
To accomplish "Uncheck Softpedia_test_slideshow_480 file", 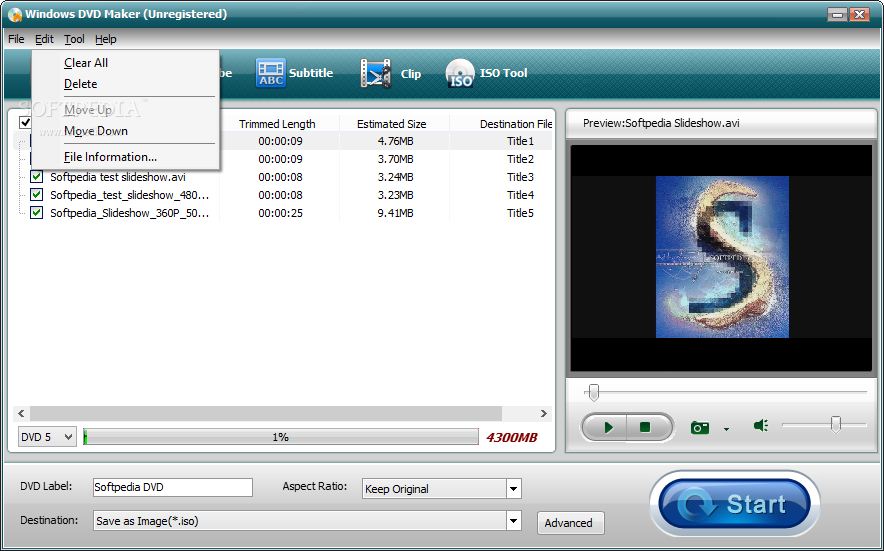I will (37, 195).
